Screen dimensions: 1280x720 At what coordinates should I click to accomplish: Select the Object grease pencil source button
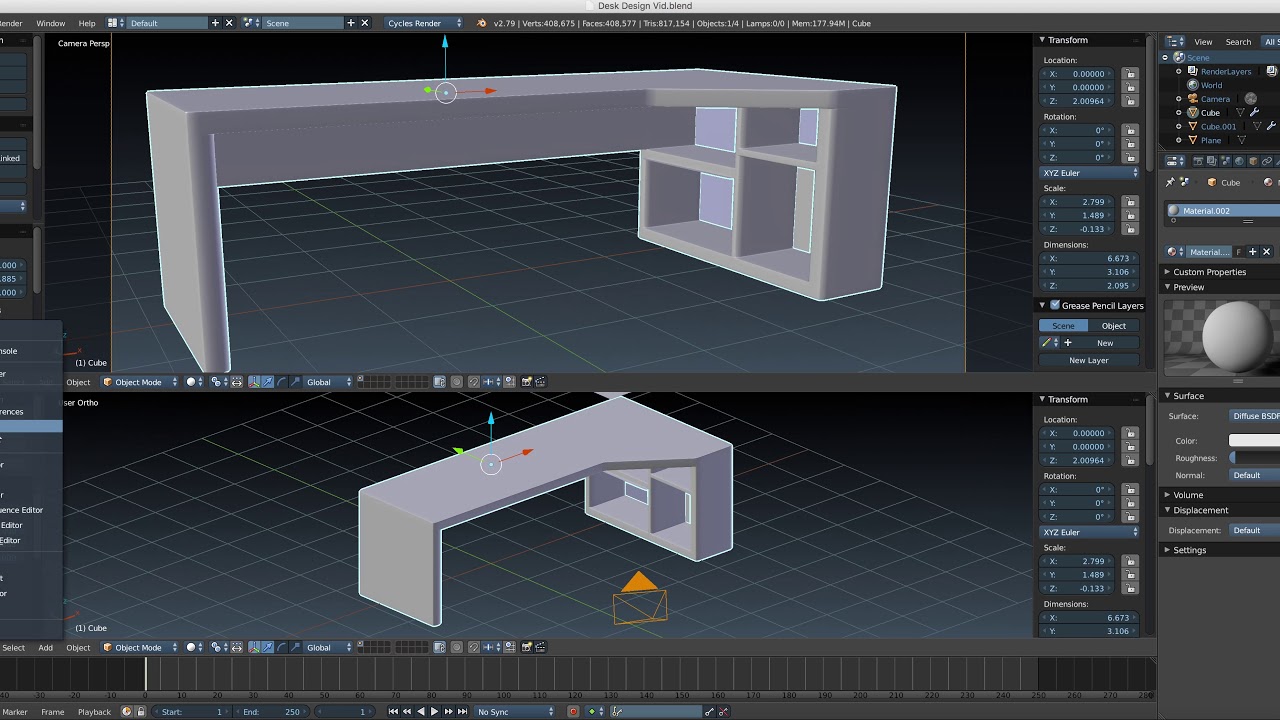click(x=1113, y=326)
